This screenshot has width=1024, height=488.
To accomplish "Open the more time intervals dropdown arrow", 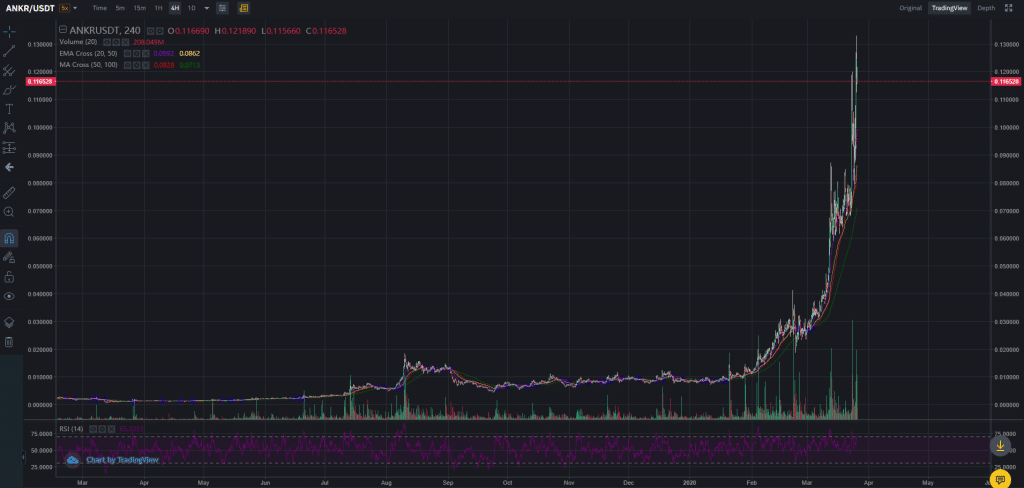I will click(206, 8).
